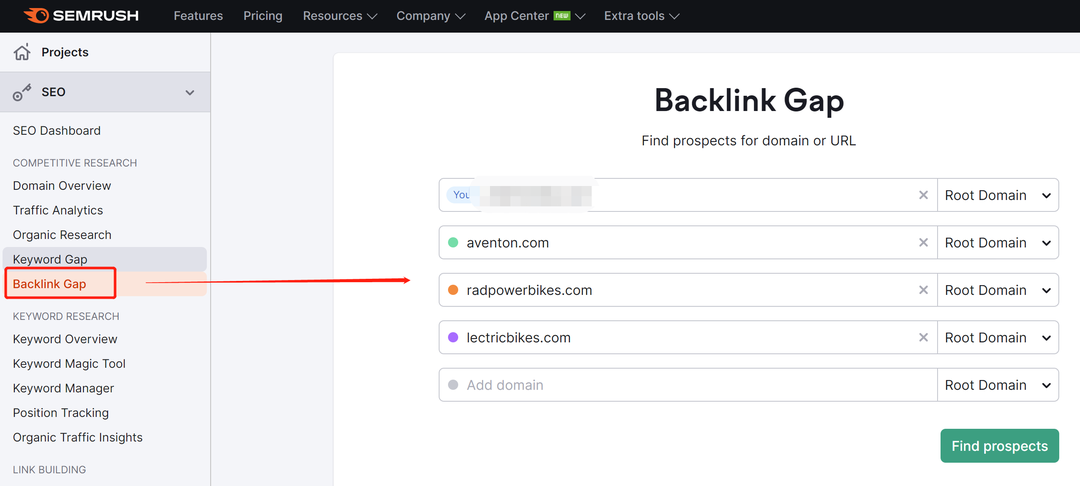1080x486 pixels.
Task: Click the NEW badge next to App Center
Action: (x=562, y=15)
